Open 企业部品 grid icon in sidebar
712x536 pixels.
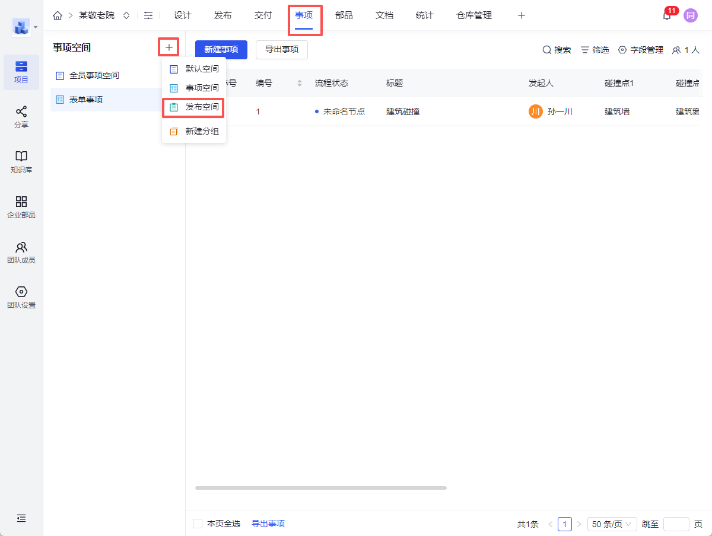pyautogui.click(x=21, y=206)
